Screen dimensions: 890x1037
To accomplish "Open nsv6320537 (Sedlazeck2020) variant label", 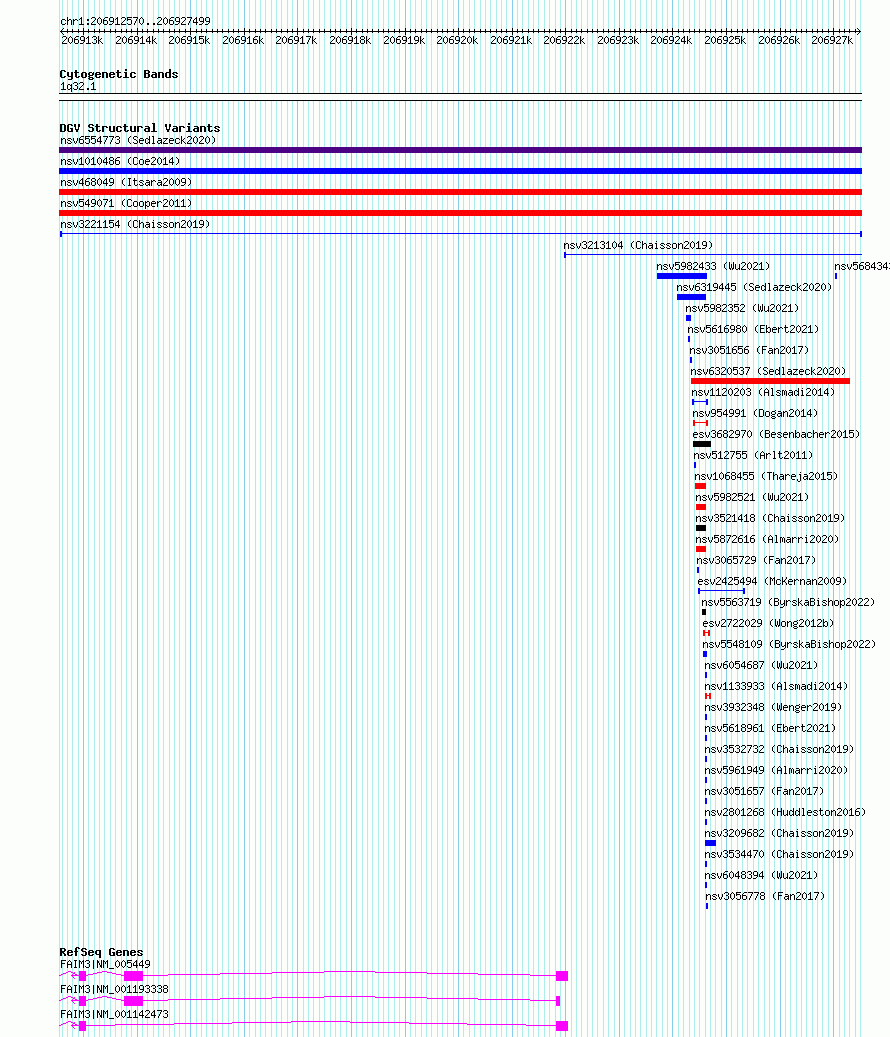I will coord(768,372).
